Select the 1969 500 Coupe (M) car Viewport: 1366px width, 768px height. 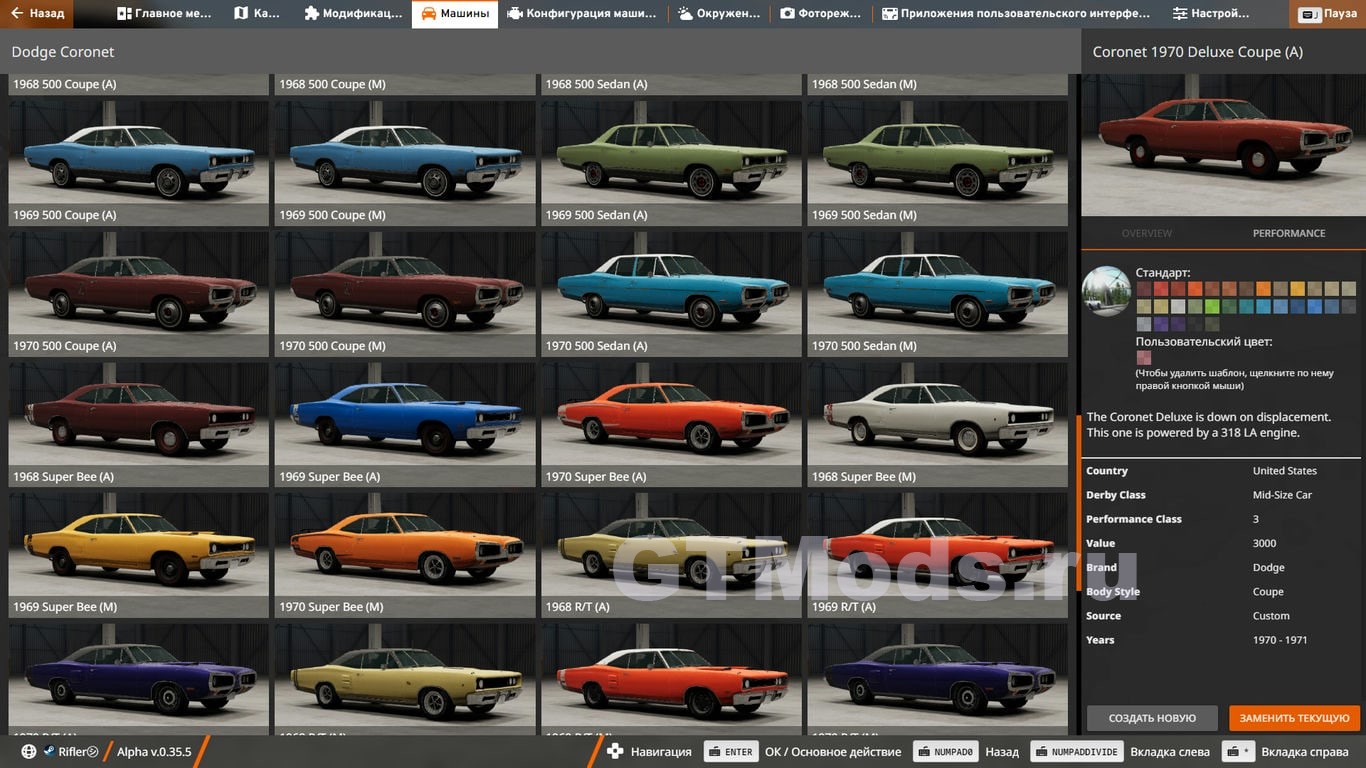405,164
